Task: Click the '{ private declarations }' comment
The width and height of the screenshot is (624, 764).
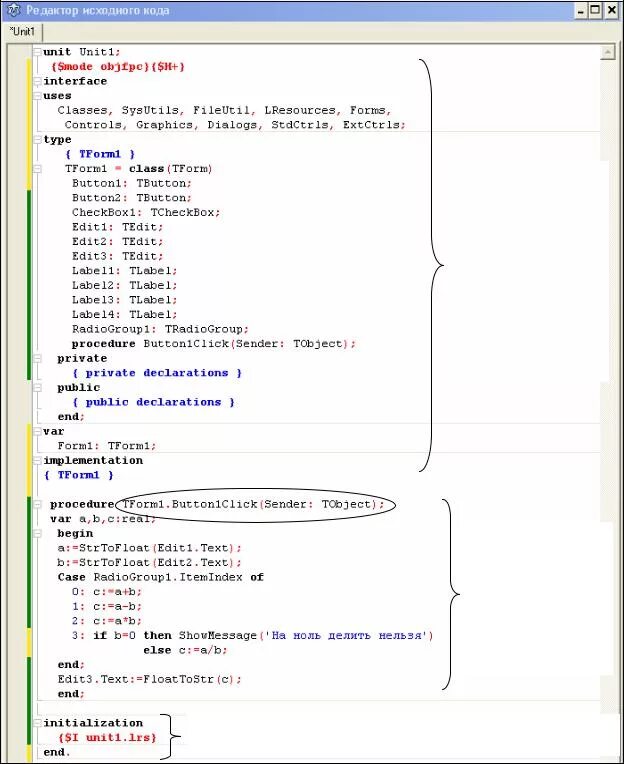Action: 157,373
